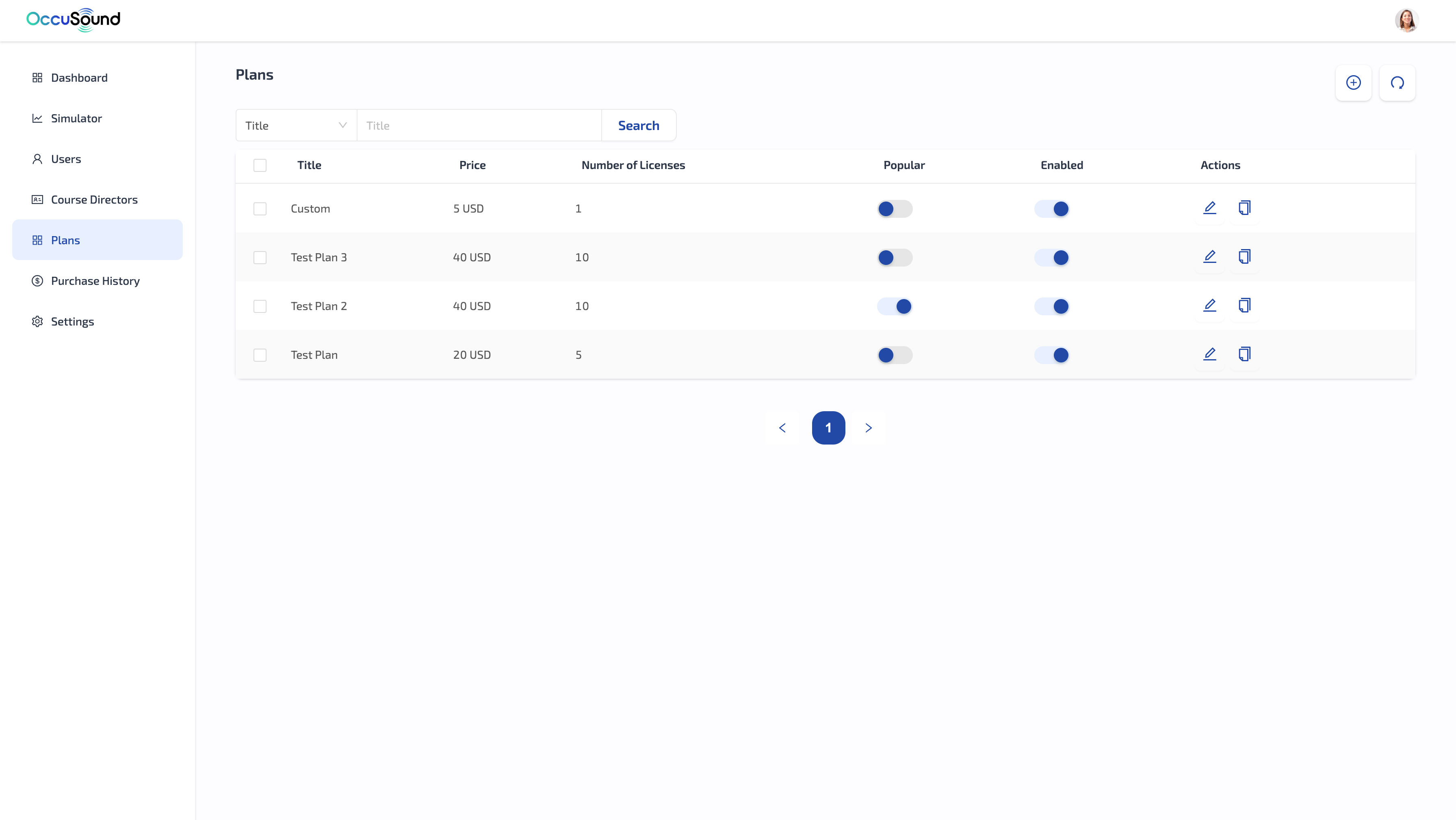
Task: Open Course Directors in the sidebar
Action: point(97,200)
